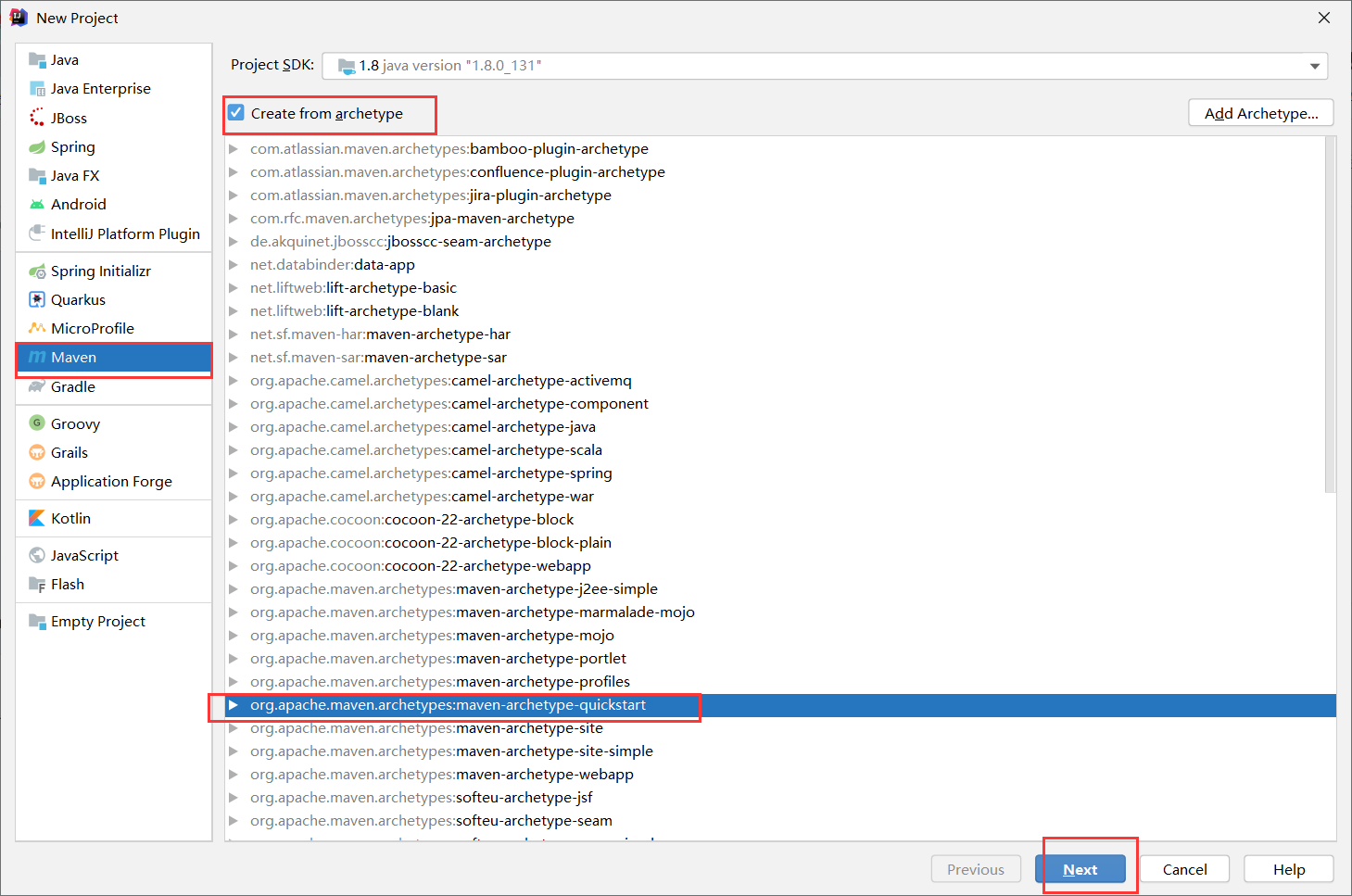Click the Previous button
This screenshot has width=1352, height=896.
pos(976,869)
